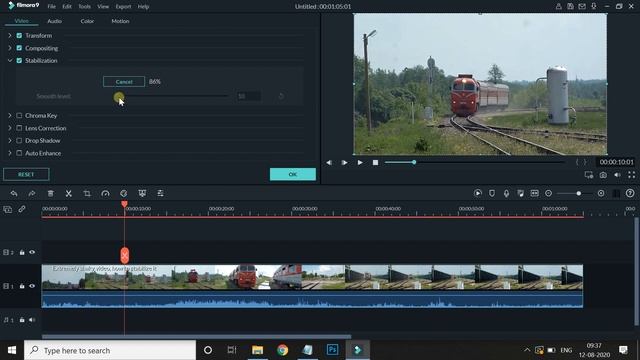Stop the preview playback

[x=375, y=162]
